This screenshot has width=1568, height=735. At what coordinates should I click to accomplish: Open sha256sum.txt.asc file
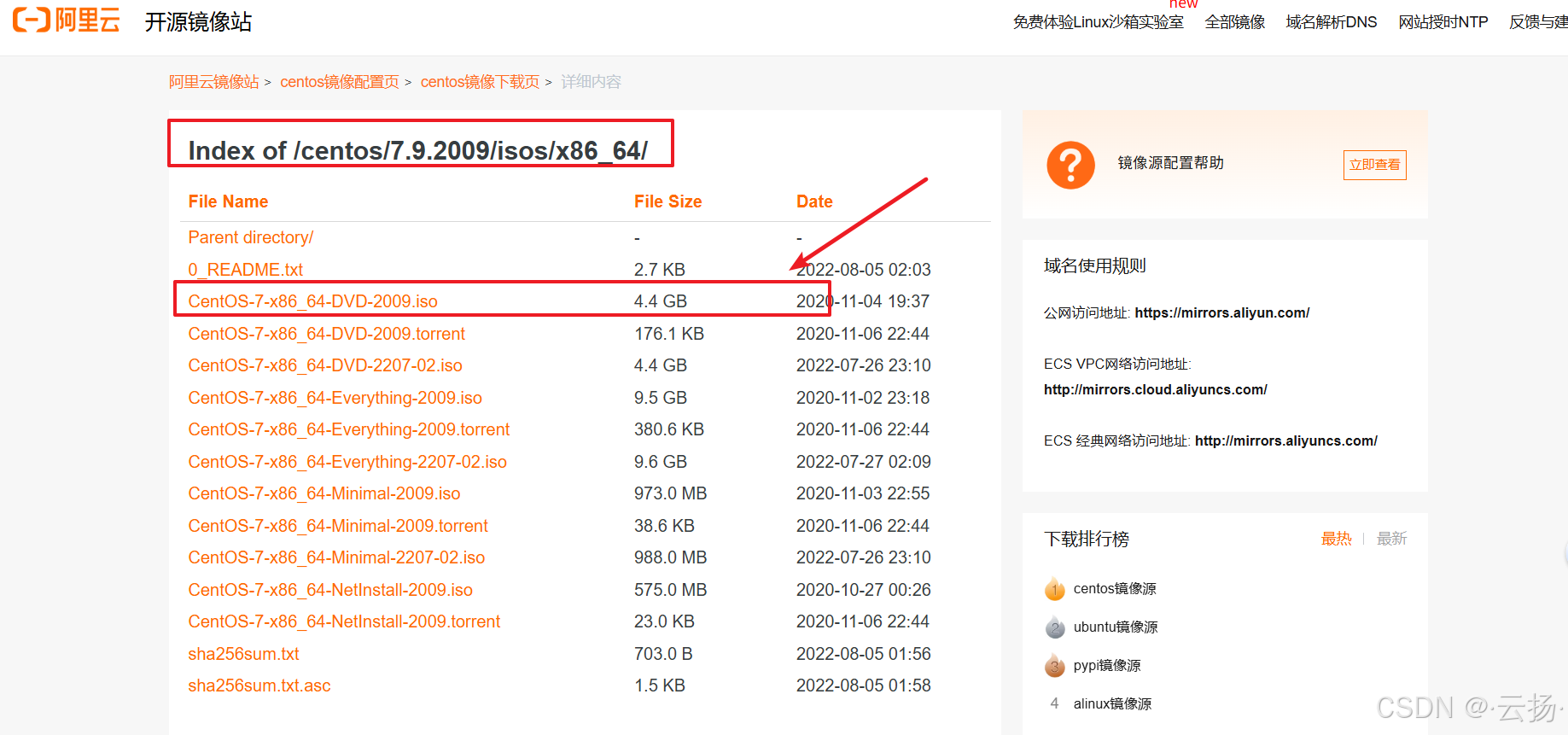pos(259,685)
